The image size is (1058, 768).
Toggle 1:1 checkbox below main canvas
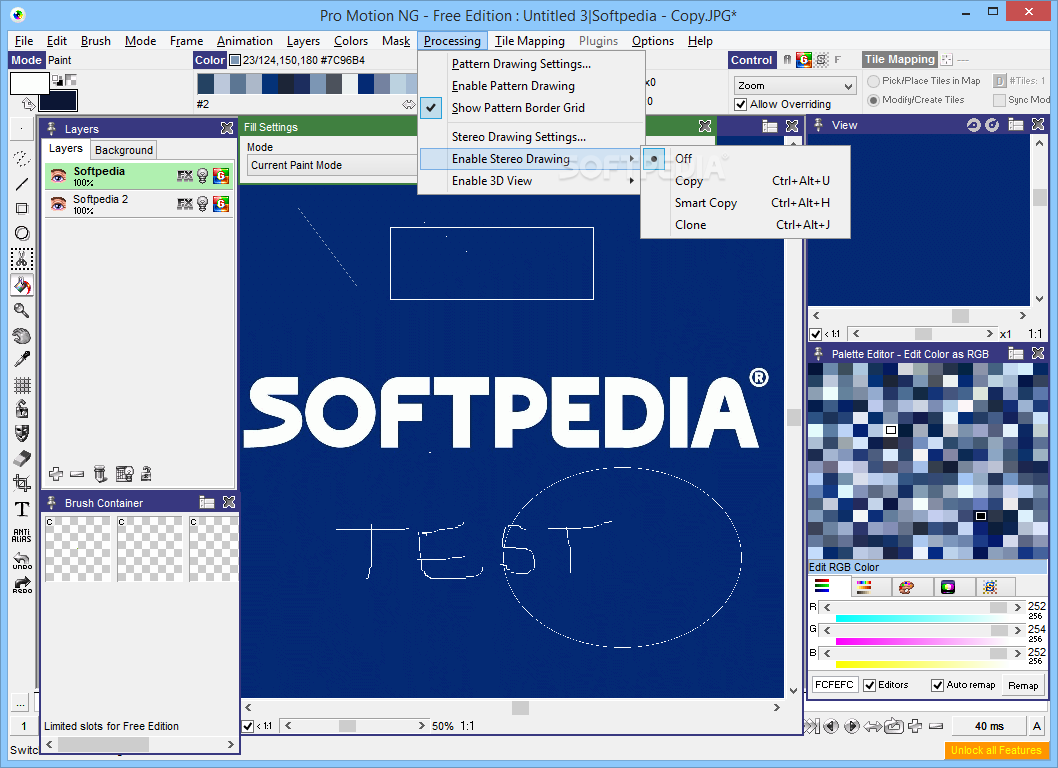pyautogui.click(x=248, y=726)
